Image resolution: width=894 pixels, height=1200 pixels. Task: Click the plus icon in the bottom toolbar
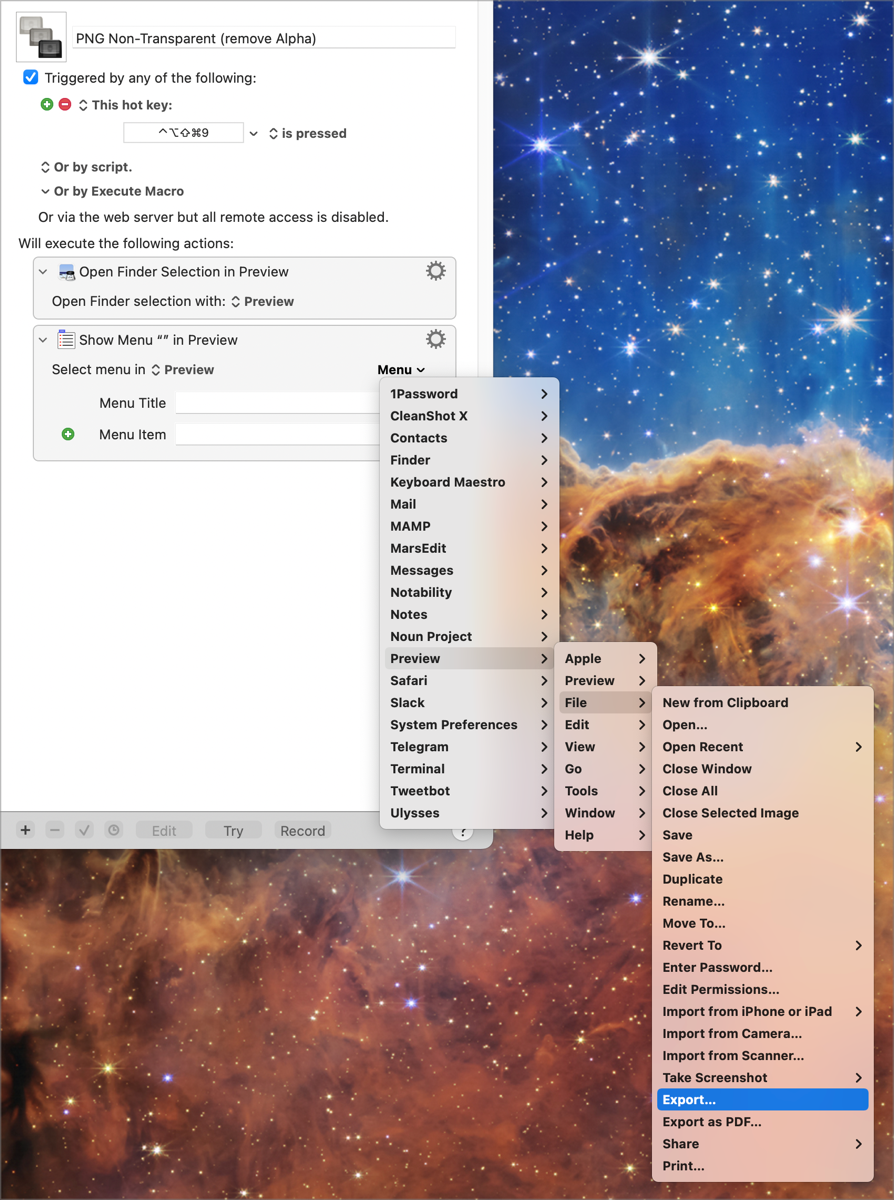pyautogui.click(x=26, y=830)
